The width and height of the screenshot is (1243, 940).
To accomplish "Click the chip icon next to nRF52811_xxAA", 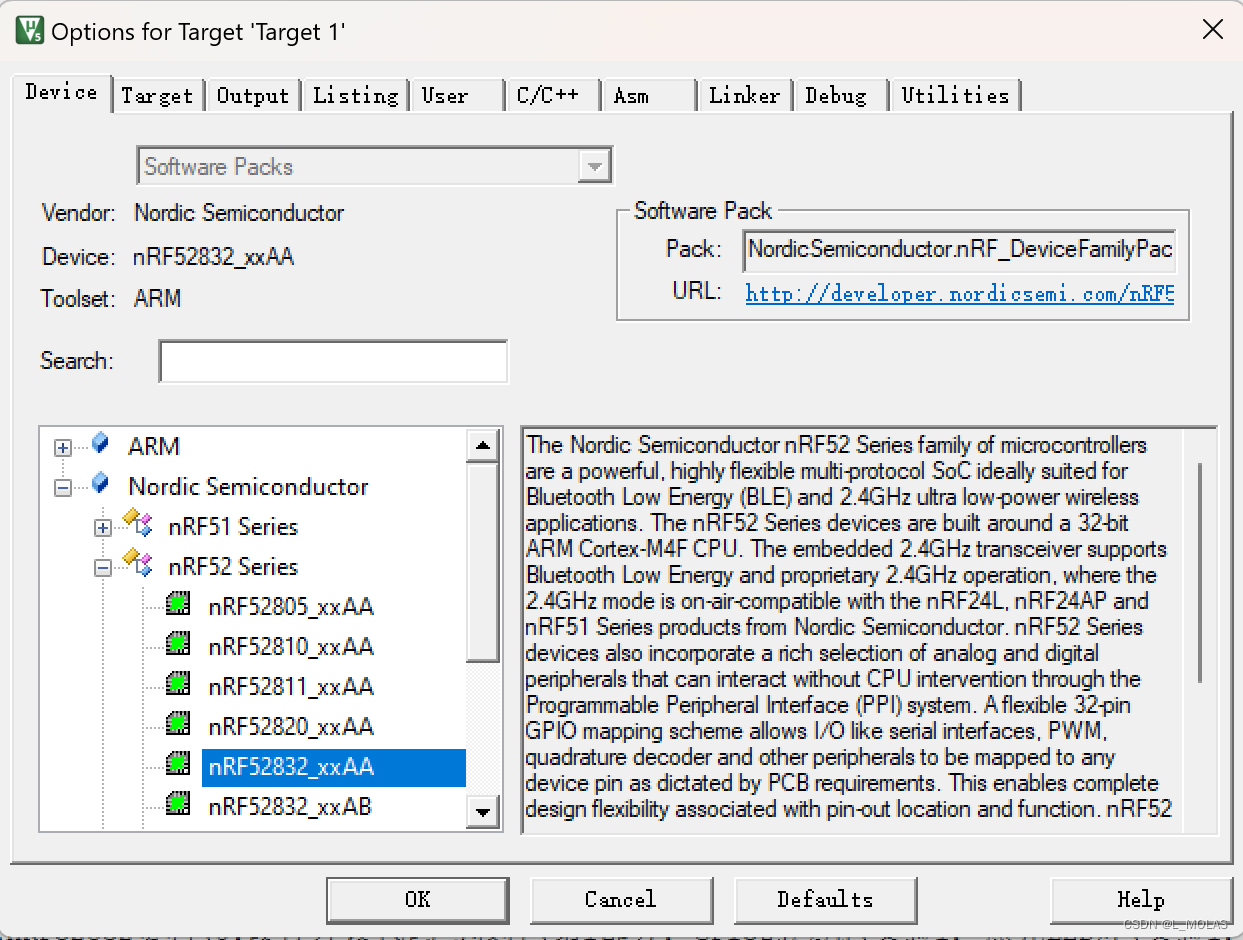I will 178,685.
